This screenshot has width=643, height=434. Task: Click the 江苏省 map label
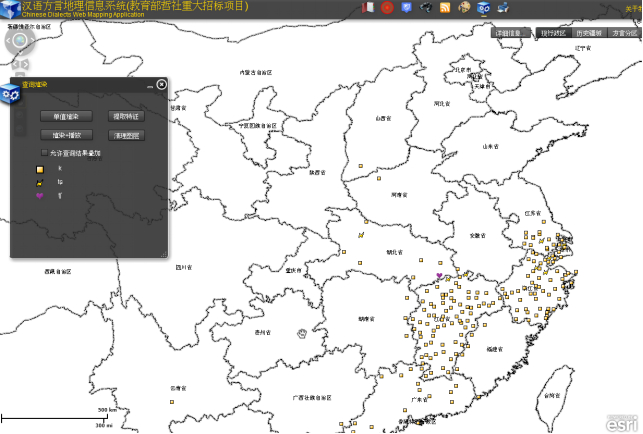point(533,213)
